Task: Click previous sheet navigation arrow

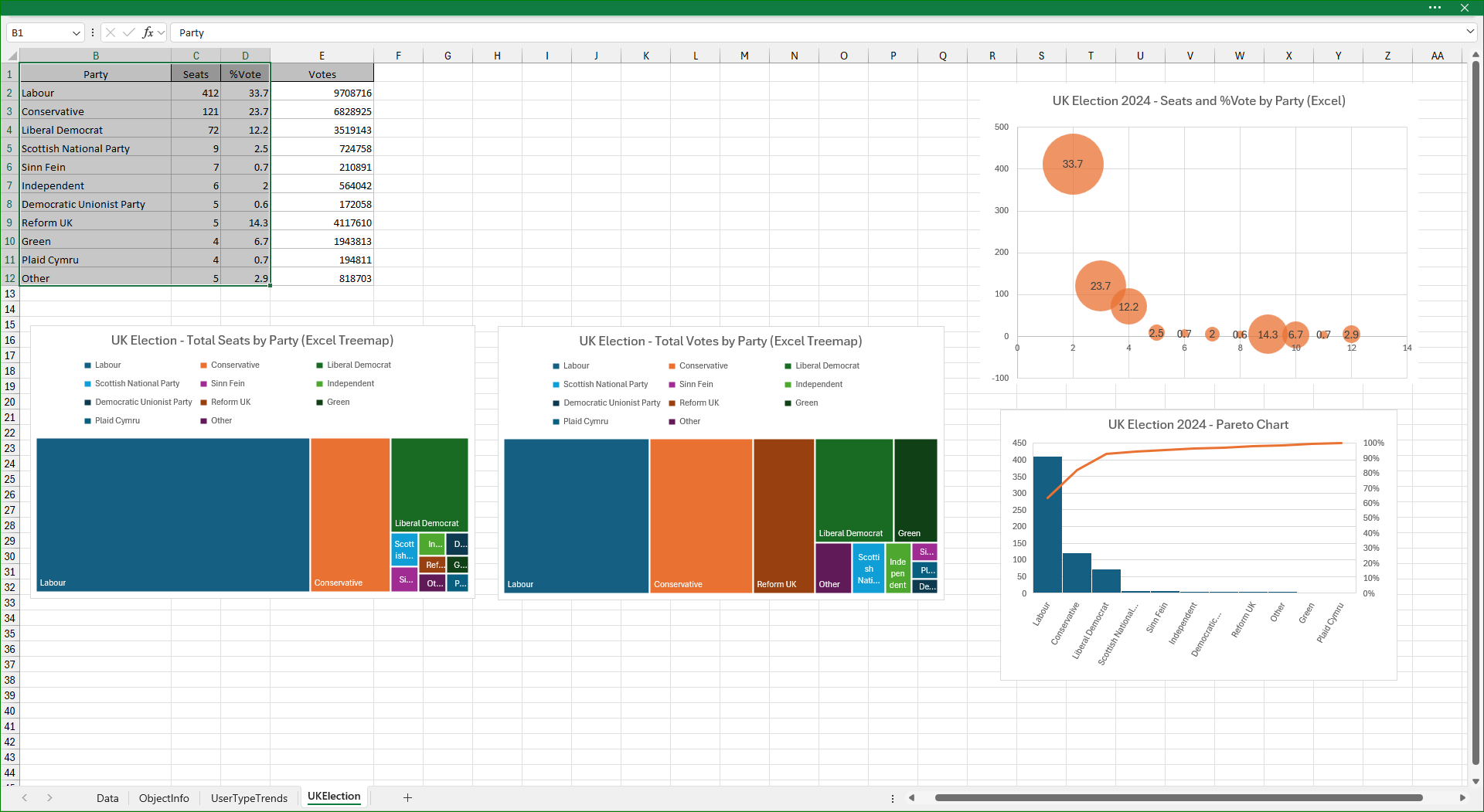Action: (25, 797)
